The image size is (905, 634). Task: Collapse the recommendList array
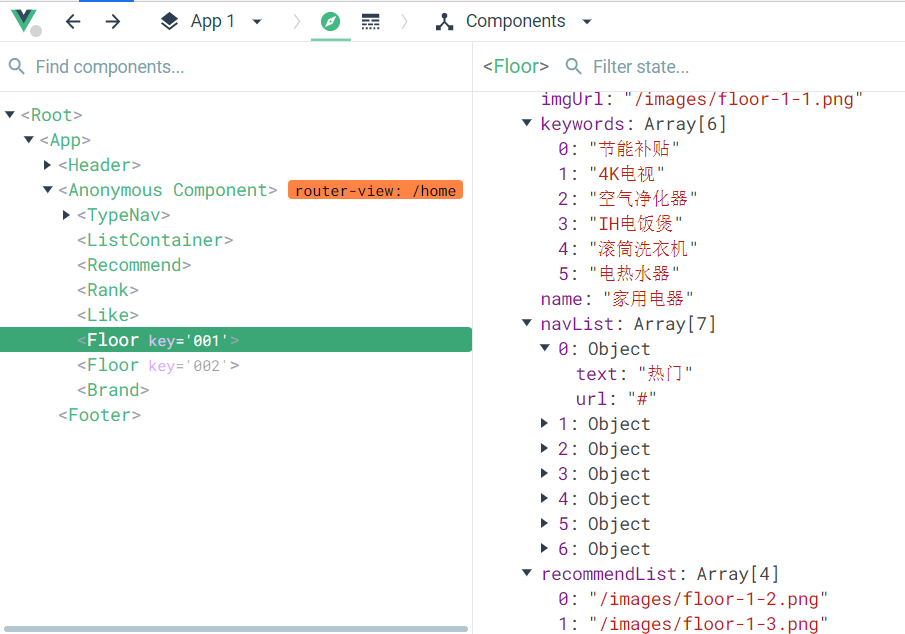pyautogui.click(x=526, y=573)
